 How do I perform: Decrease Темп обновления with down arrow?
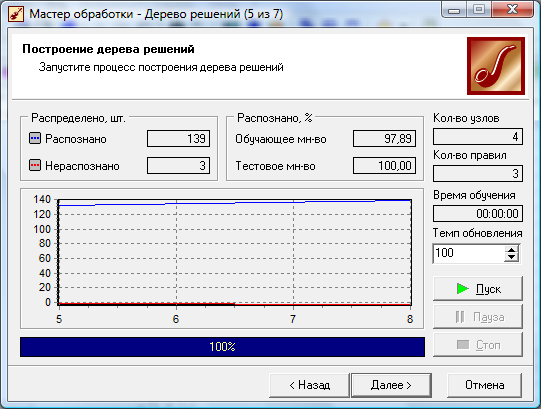click(x=512, y=257)
